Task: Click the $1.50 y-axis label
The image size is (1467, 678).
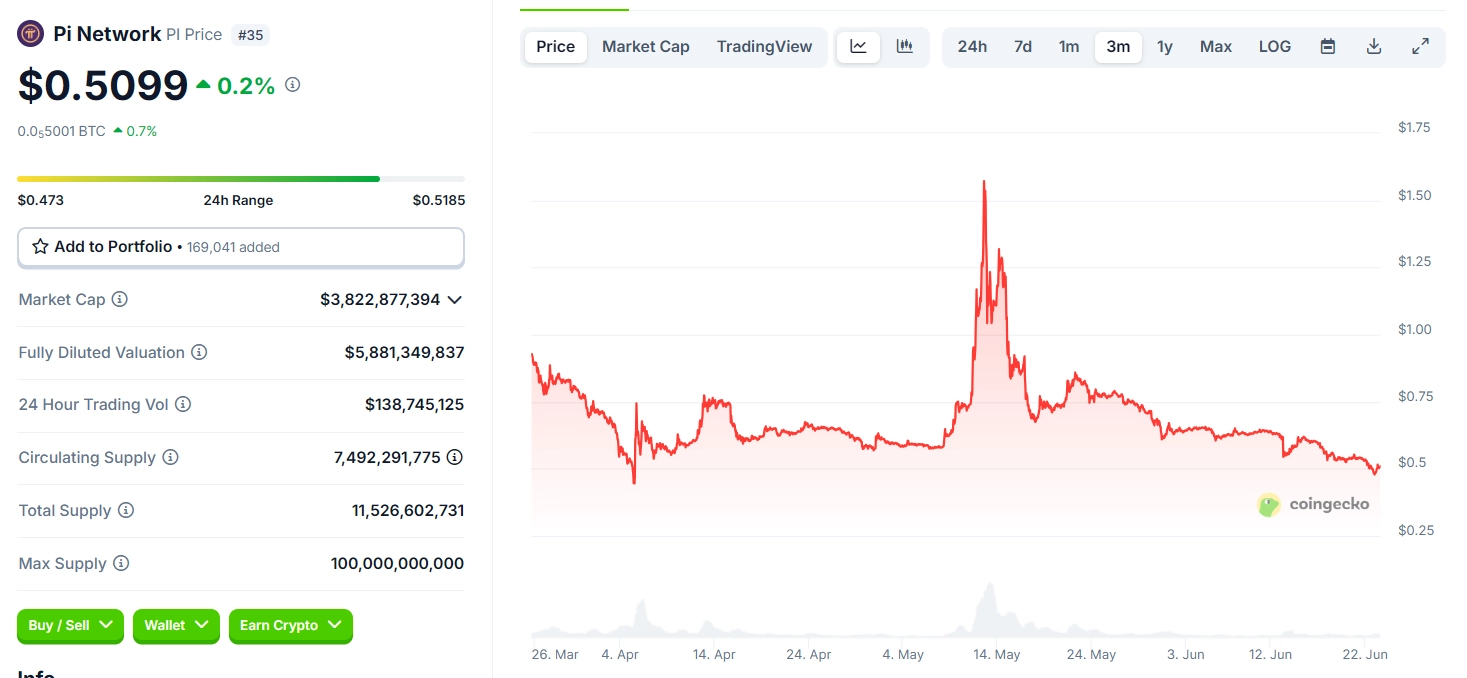Action: point(1414,195)
